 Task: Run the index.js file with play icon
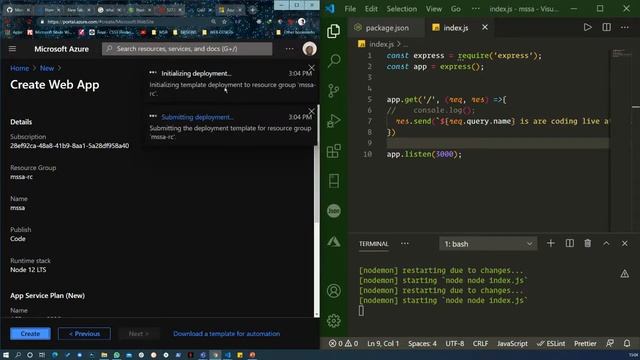[587, 27]
